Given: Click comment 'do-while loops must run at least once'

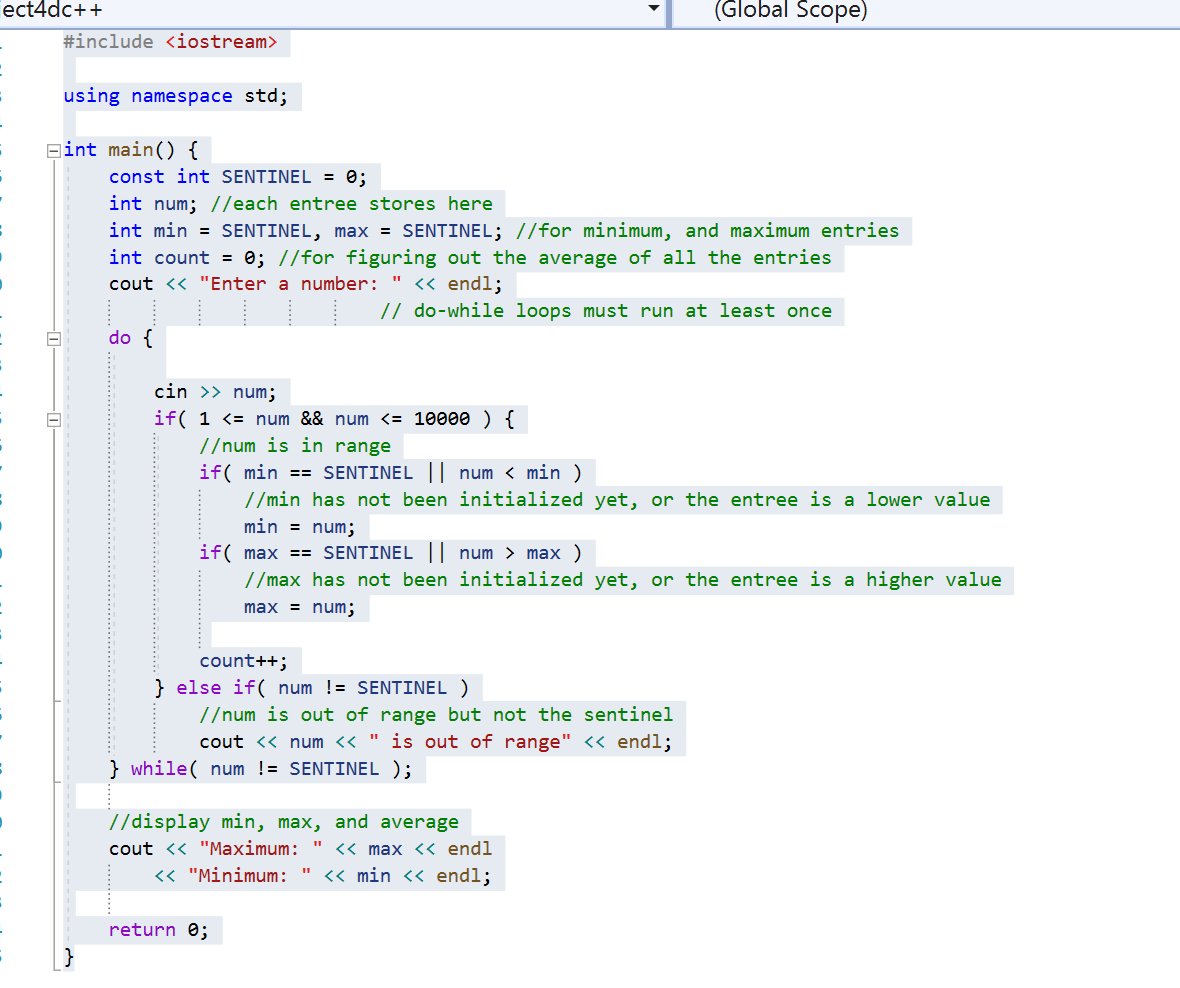Looking at the screenshot, I should point(606,312).
